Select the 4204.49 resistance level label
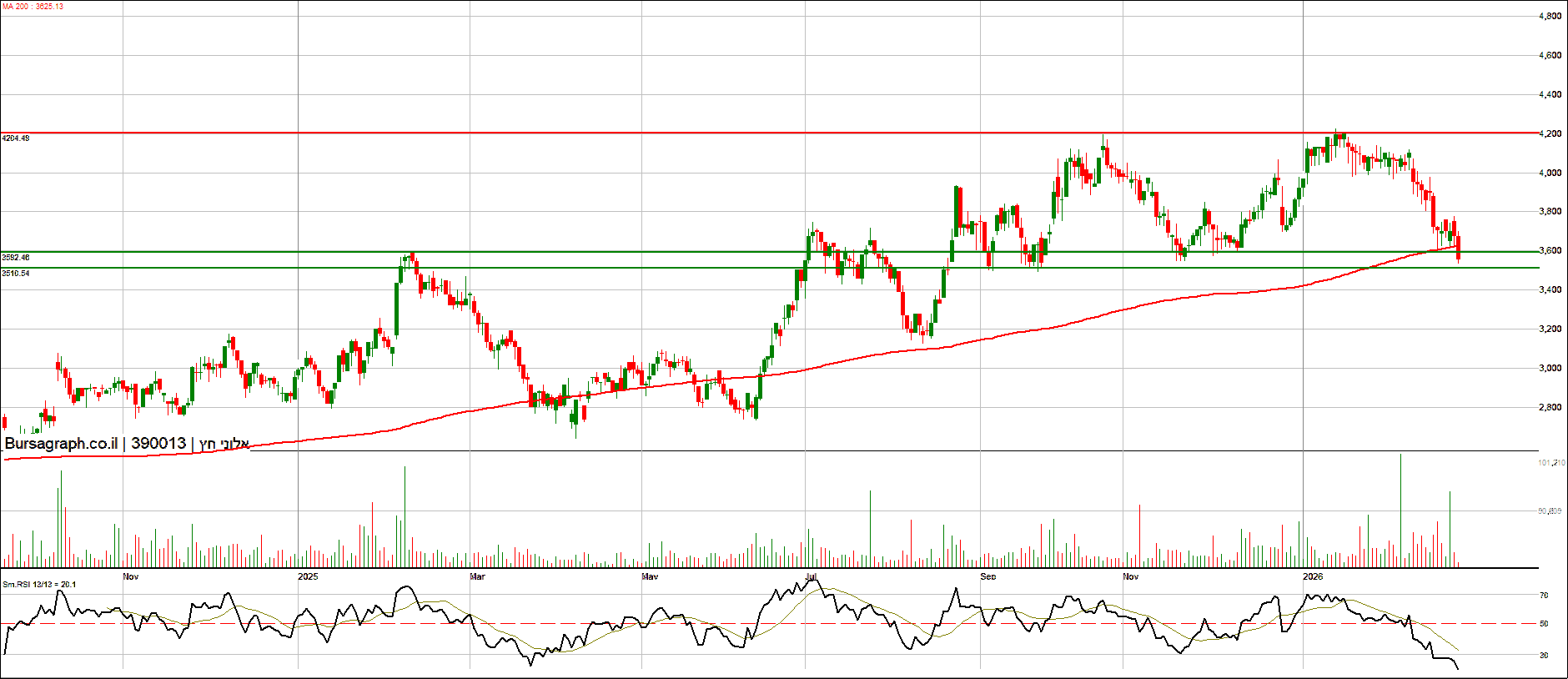The image size is (1568, 679). [x=16, y=138]
